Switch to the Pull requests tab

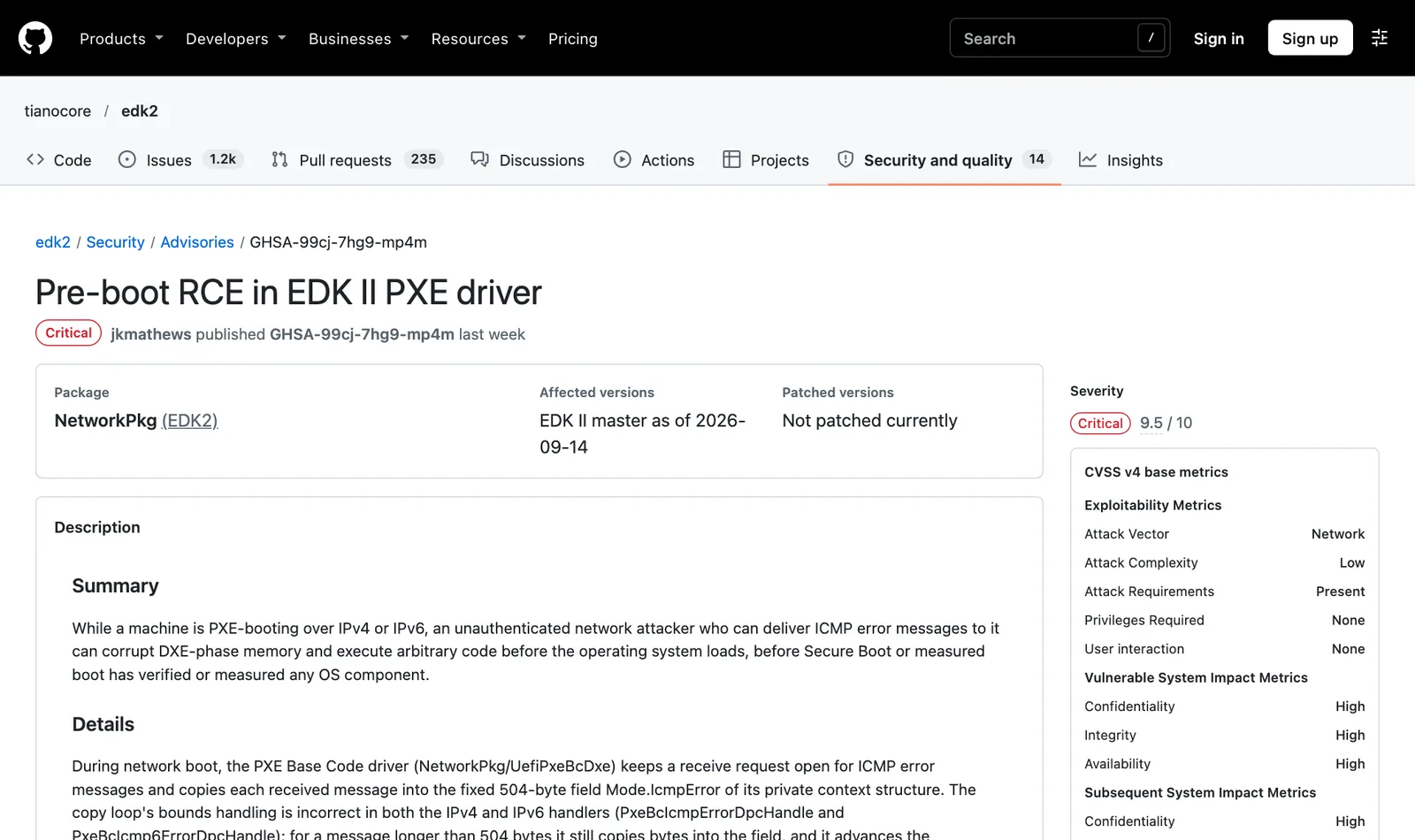coord(357,160)
